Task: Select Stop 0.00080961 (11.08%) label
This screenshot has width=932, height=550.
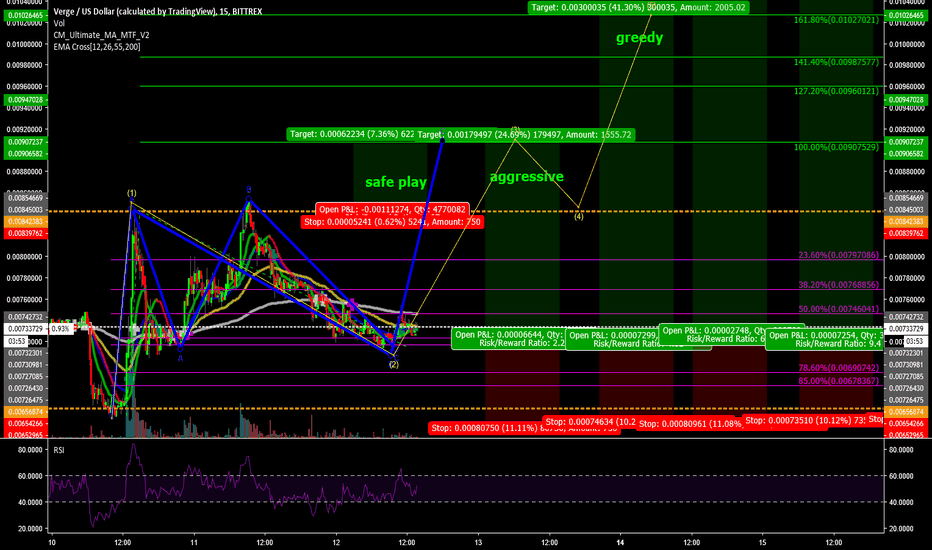Action: (x=689, y=425)
